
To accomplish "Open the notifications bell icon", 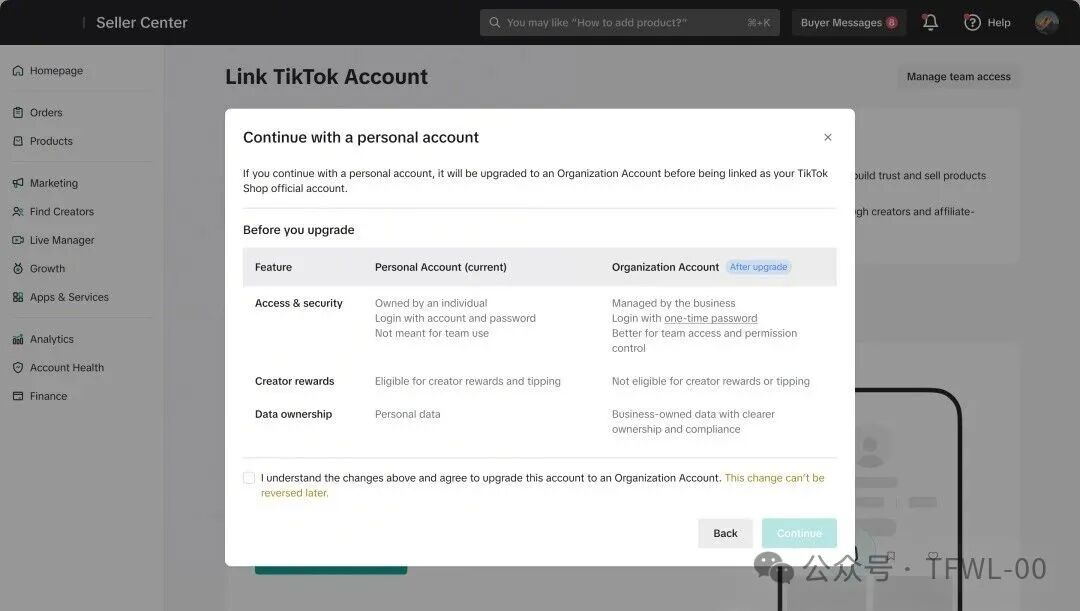I will (930, 22).
